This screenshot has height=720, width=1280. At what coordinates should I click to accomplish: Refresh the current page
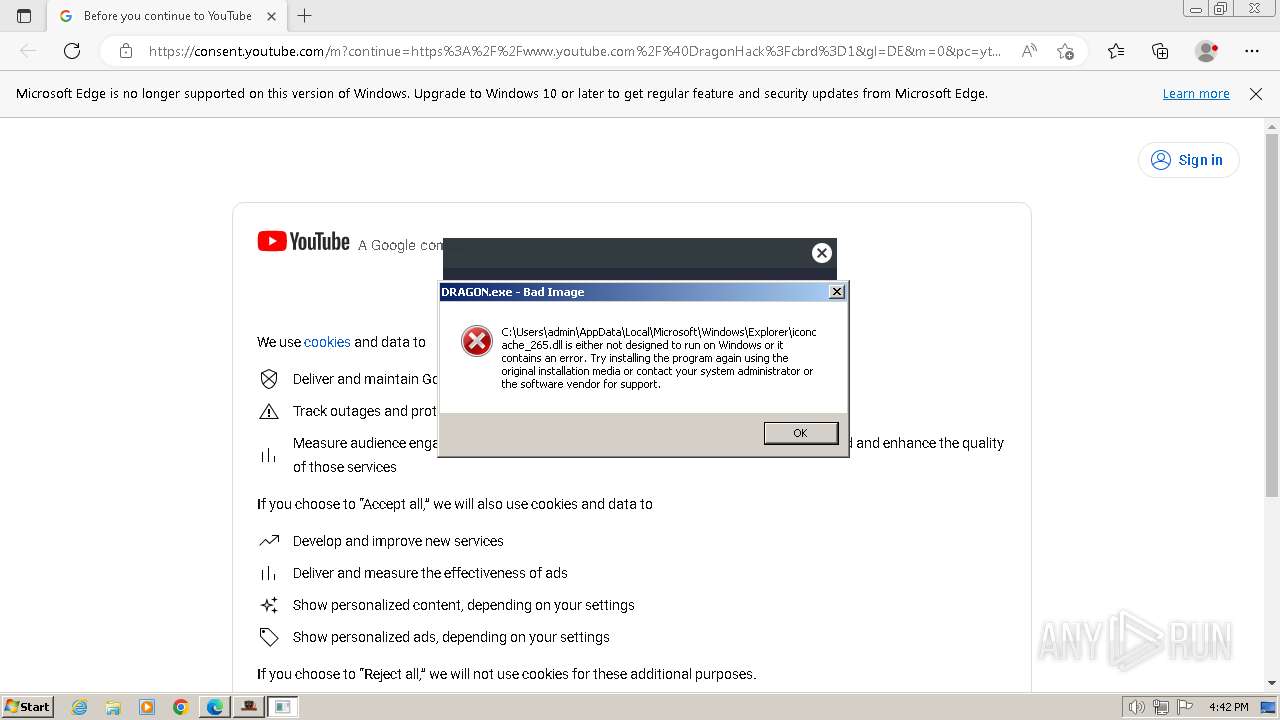72,51
